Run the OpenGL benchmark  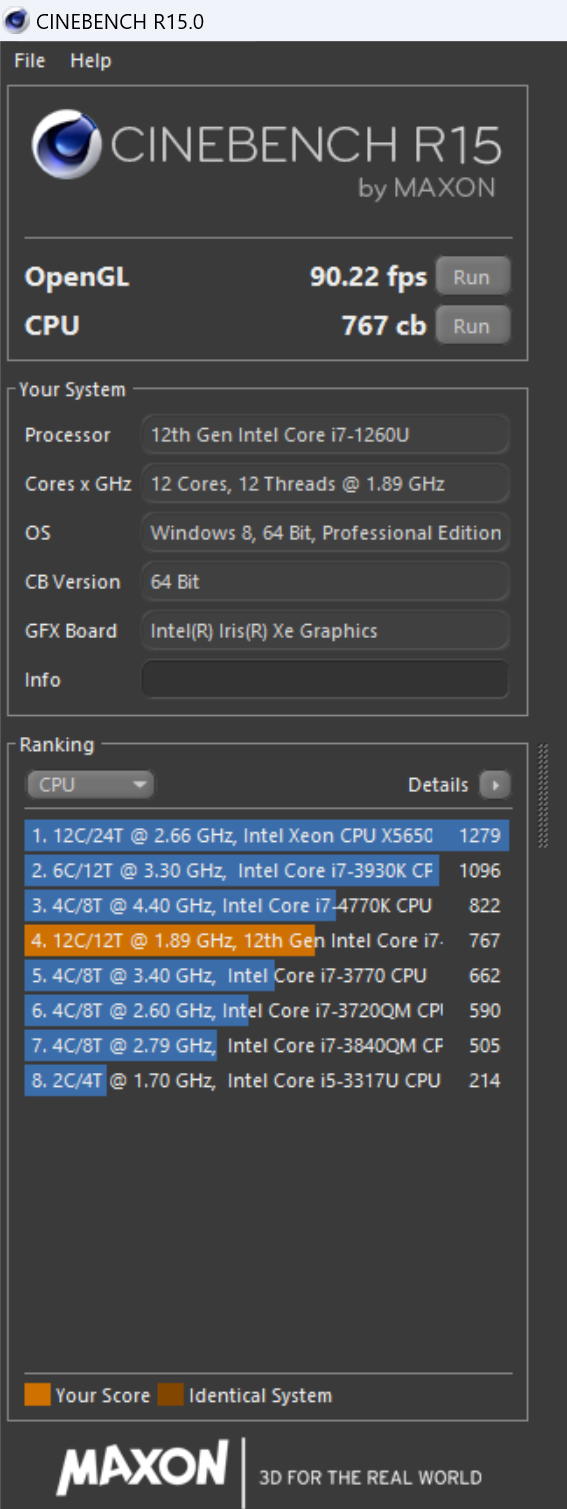pos(472,277)
